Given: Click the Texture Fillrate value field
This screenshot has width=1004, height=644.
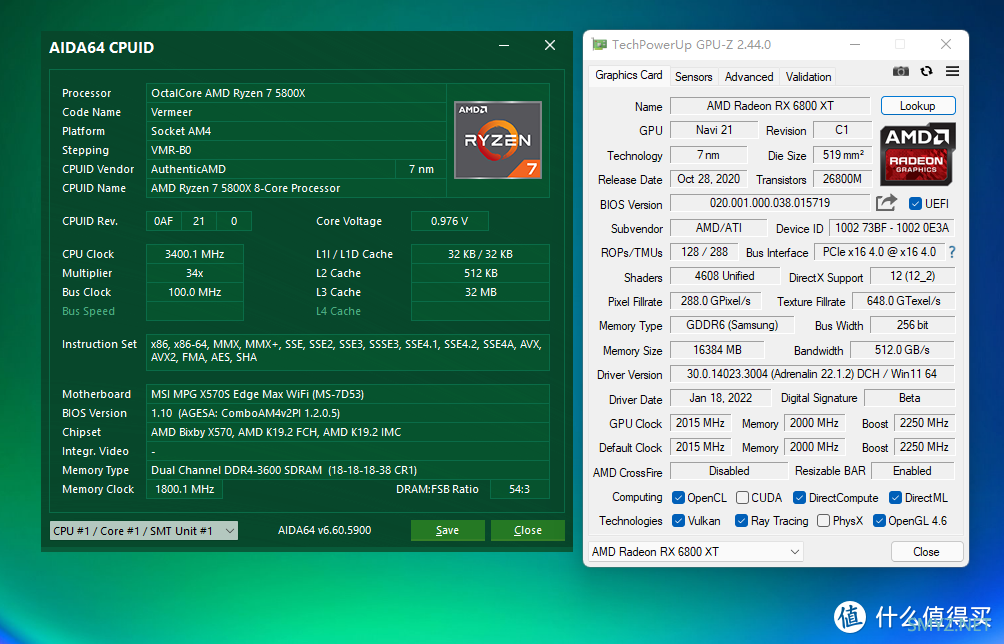Looking at the screenshot, I should (903, 300).
